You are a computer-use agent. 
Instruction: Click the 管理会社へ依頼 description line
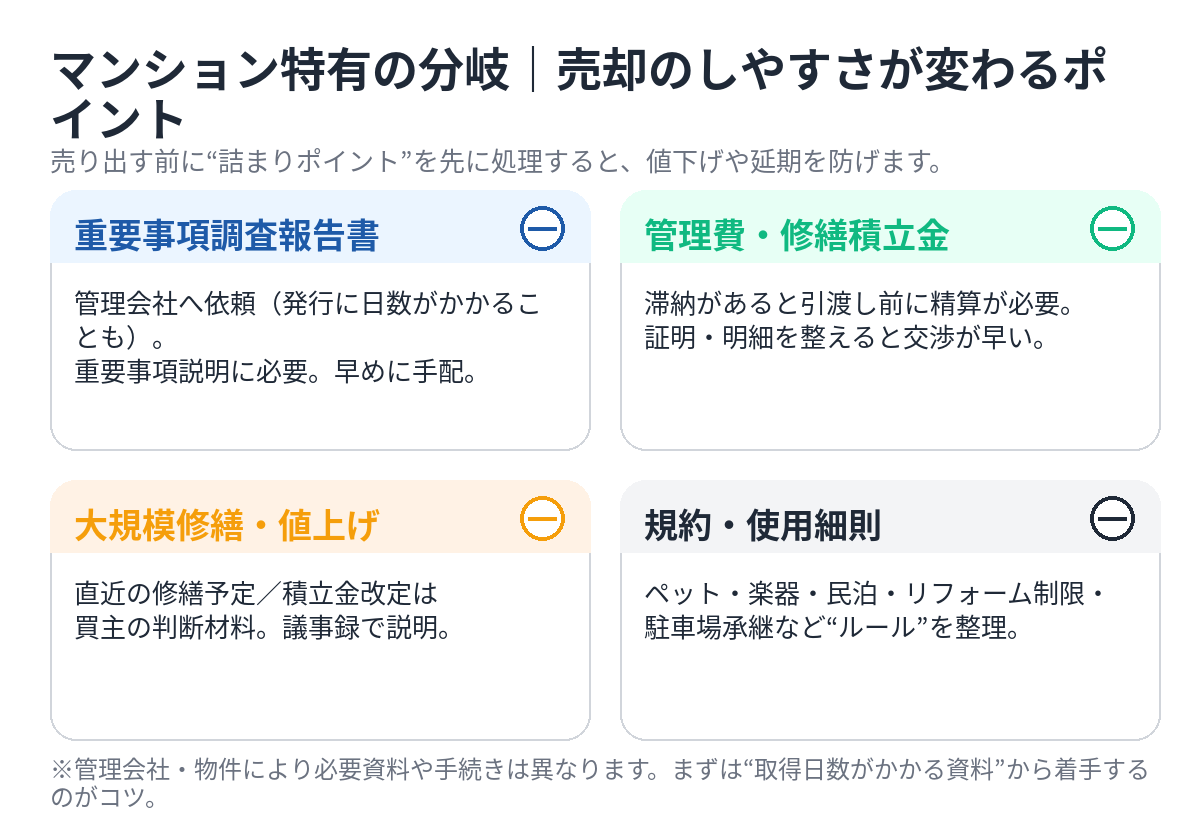click(307, 304)
